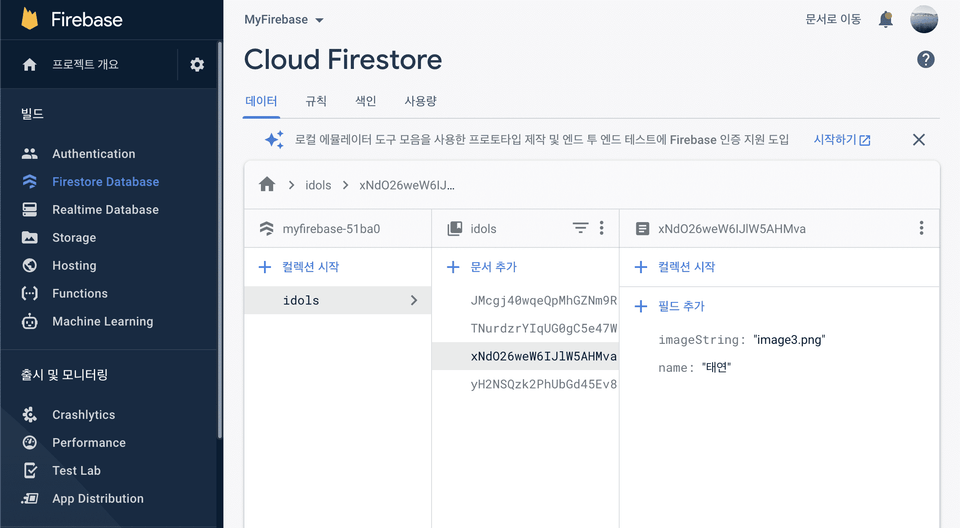This screenshot has width=960, height=528.
Task: Click idols collection column header
Action: 483,228
